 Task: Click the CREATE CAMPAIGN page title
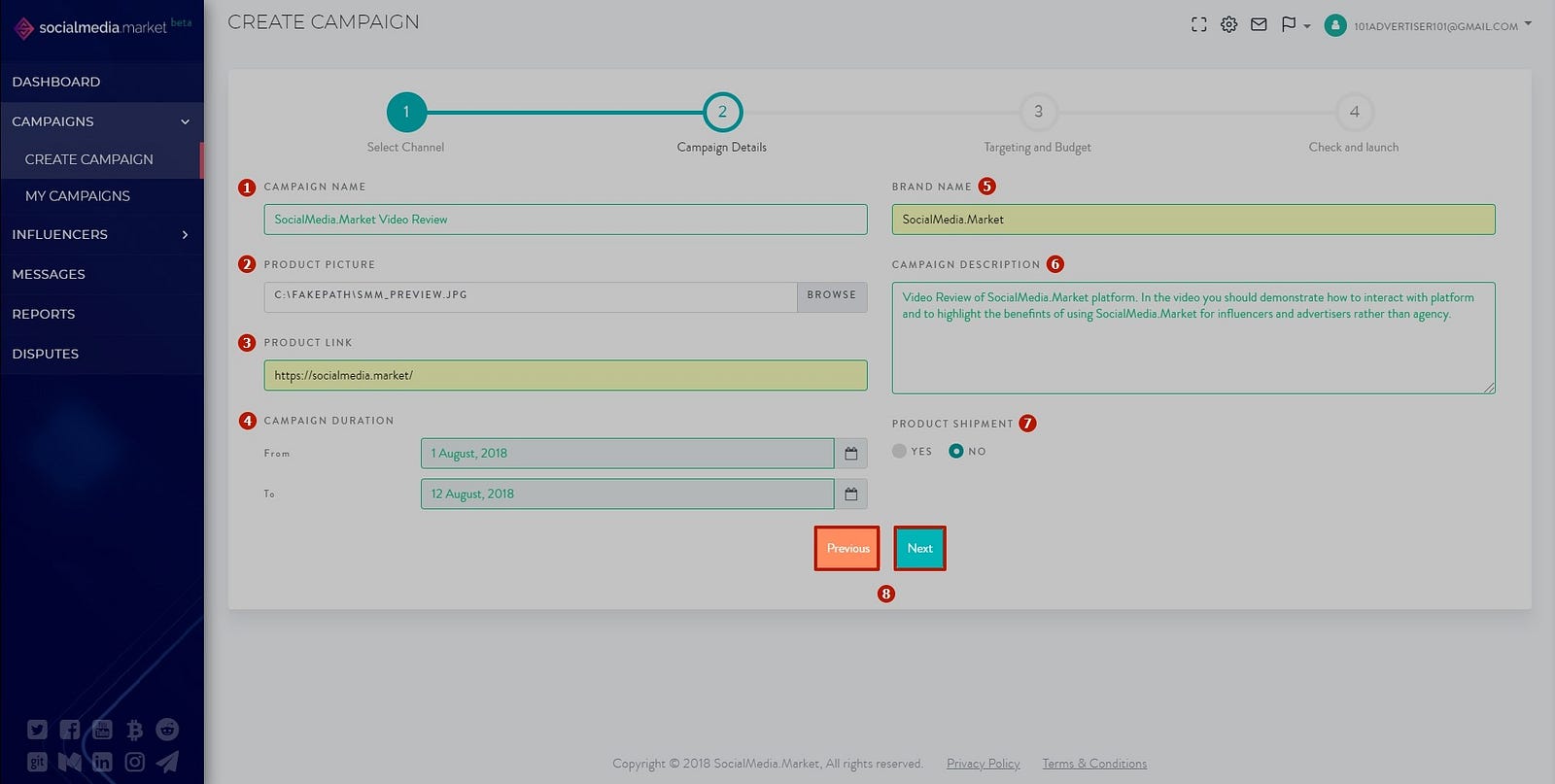click(324, 22)
